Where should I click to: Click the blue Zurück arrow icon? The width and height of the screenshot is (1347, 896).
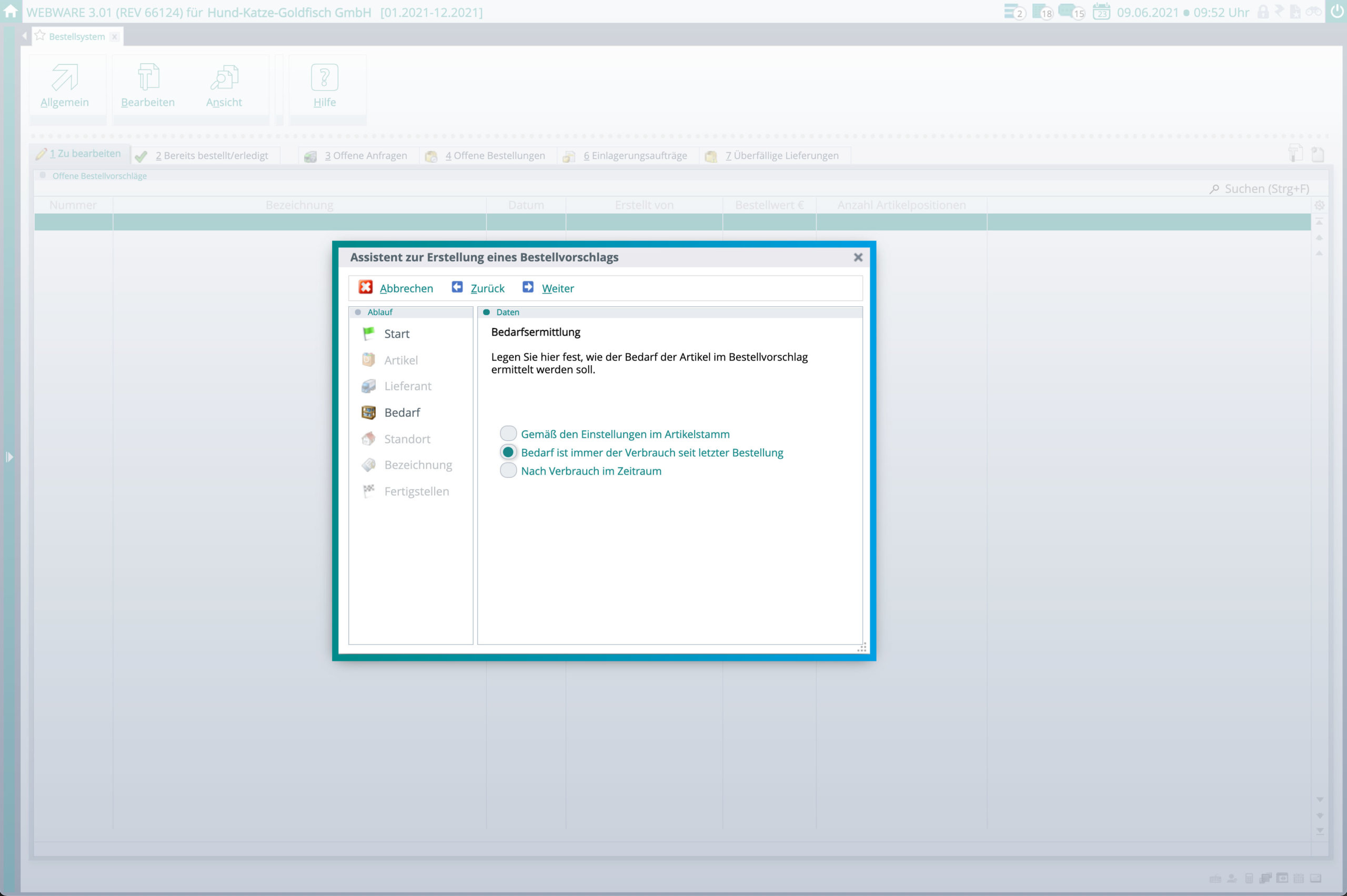pyautogui.click(x=457, y=287)
